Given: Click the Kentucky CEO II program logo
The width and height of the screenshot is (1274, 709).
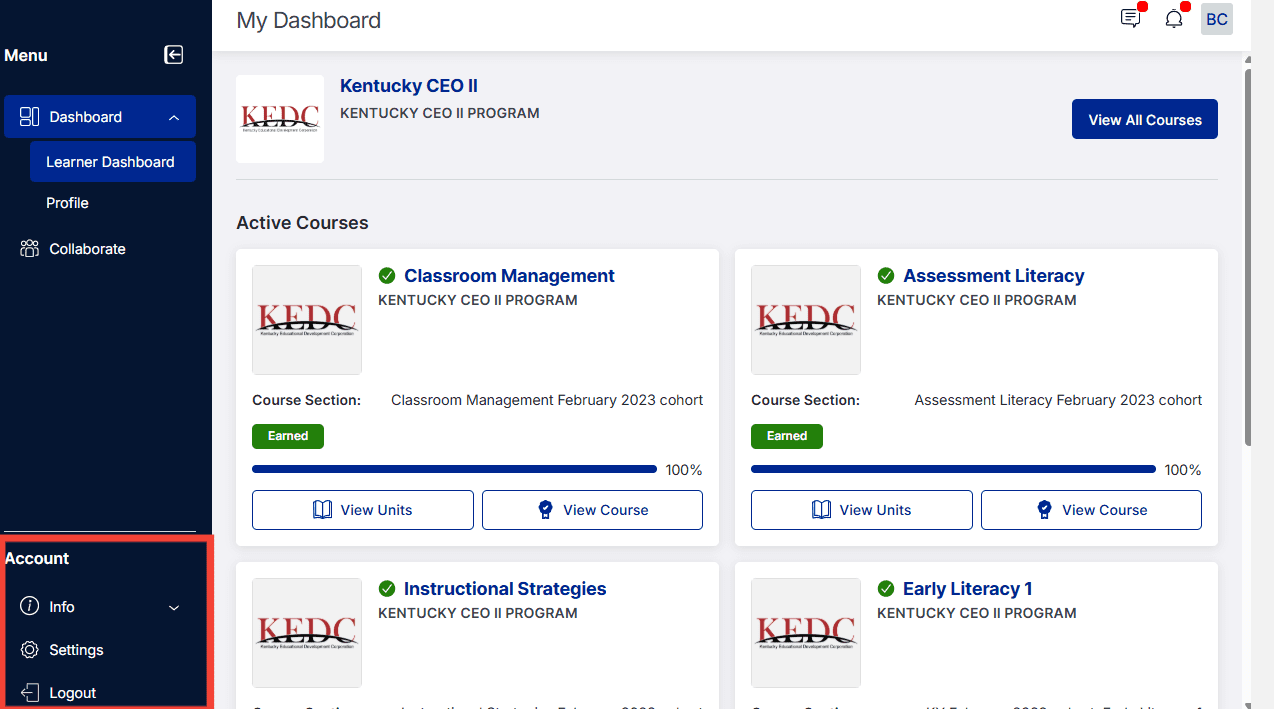Looking at the screenshot, I should [280, 119].
